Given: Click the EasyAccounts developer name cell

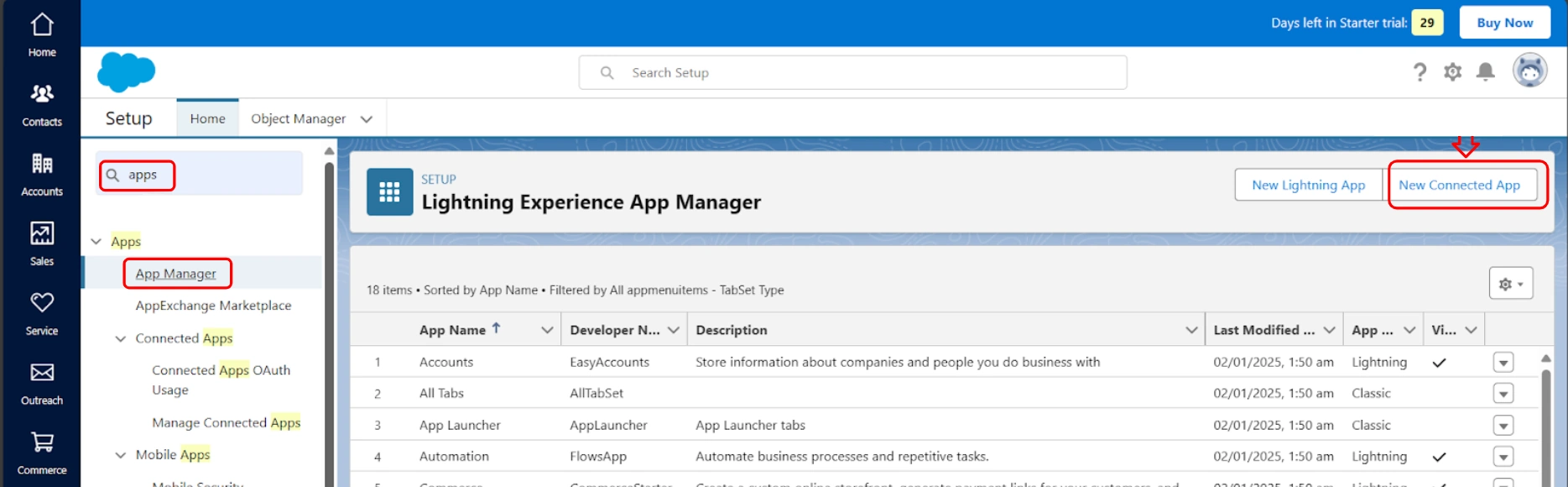Looking at the screenshot, I should (x=609, y=362).
